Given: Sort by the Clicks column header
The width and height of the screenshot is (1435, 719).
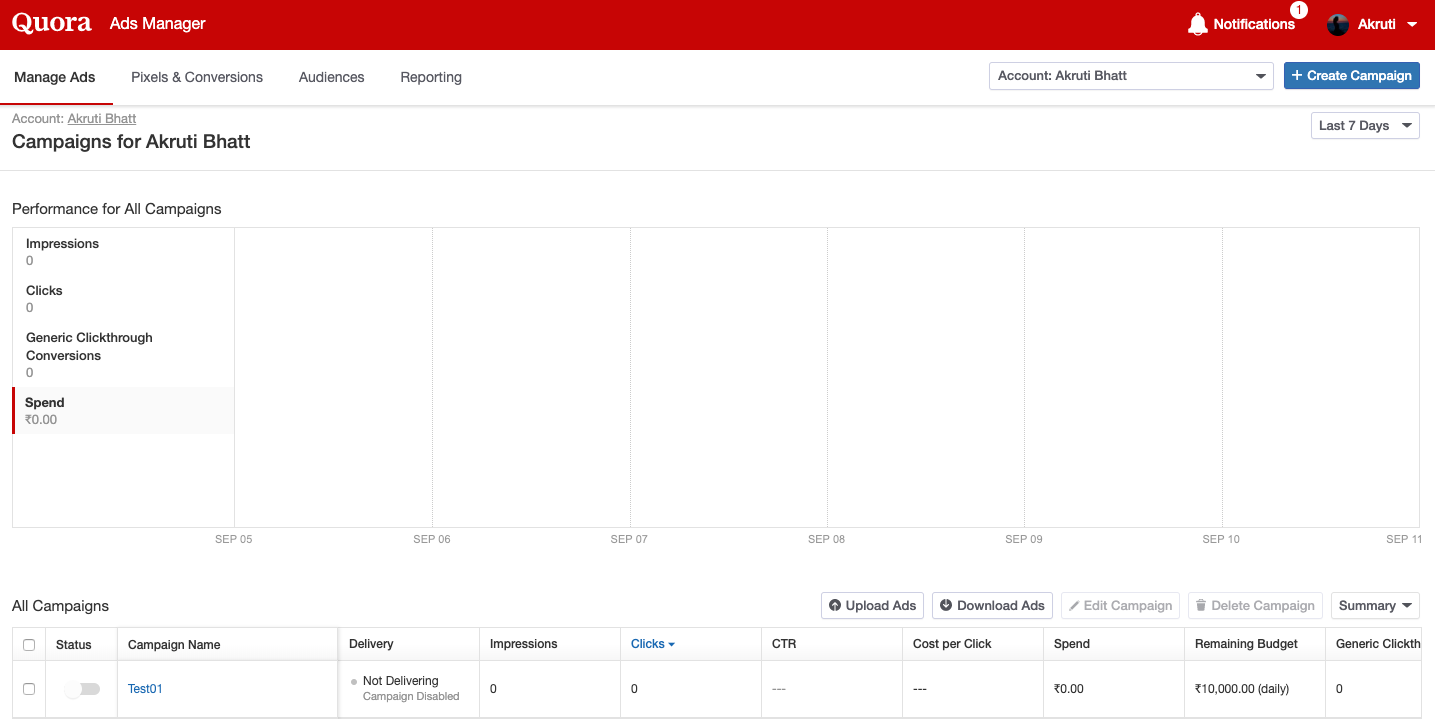Looking at the screenshot, I should 648,644.
